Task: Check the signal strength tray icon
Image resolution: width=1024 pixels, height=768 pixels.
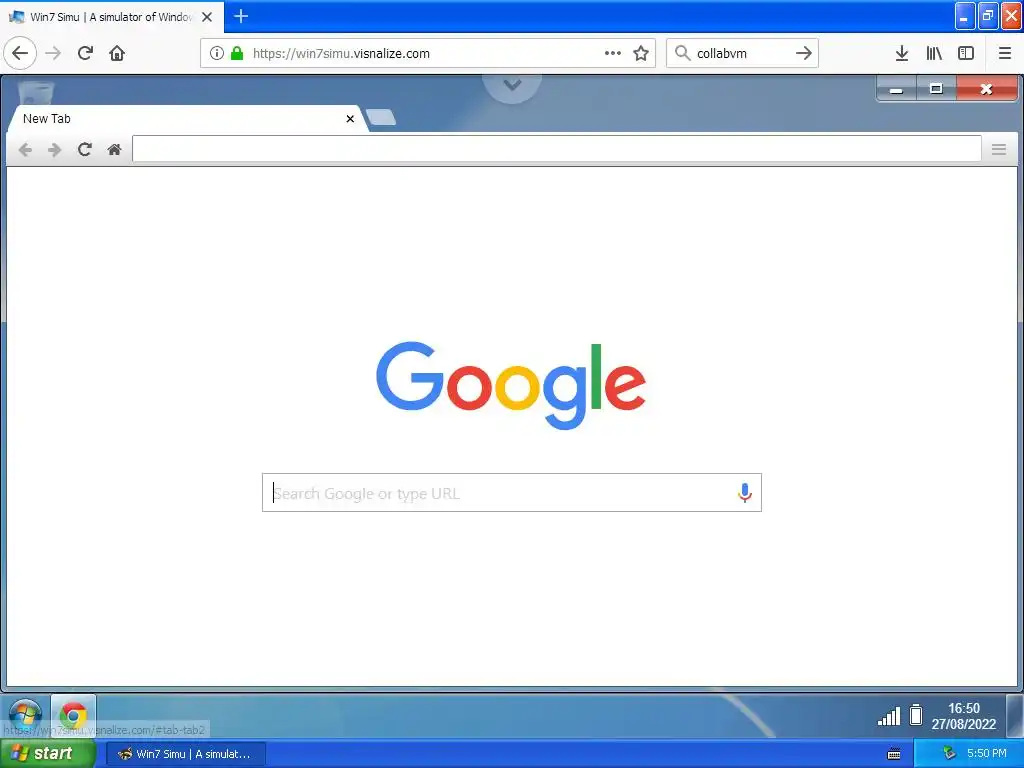Action: tap(889, 716)
